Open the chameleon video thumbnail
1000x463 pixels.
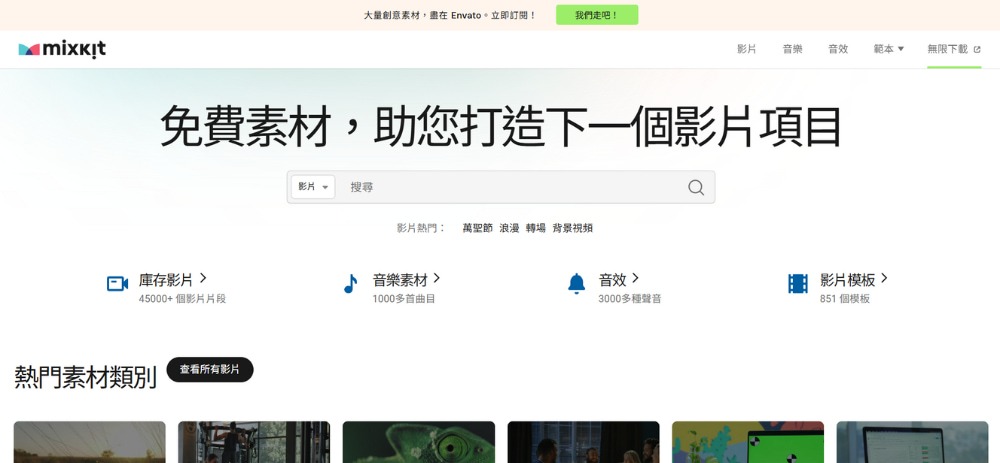419,442
